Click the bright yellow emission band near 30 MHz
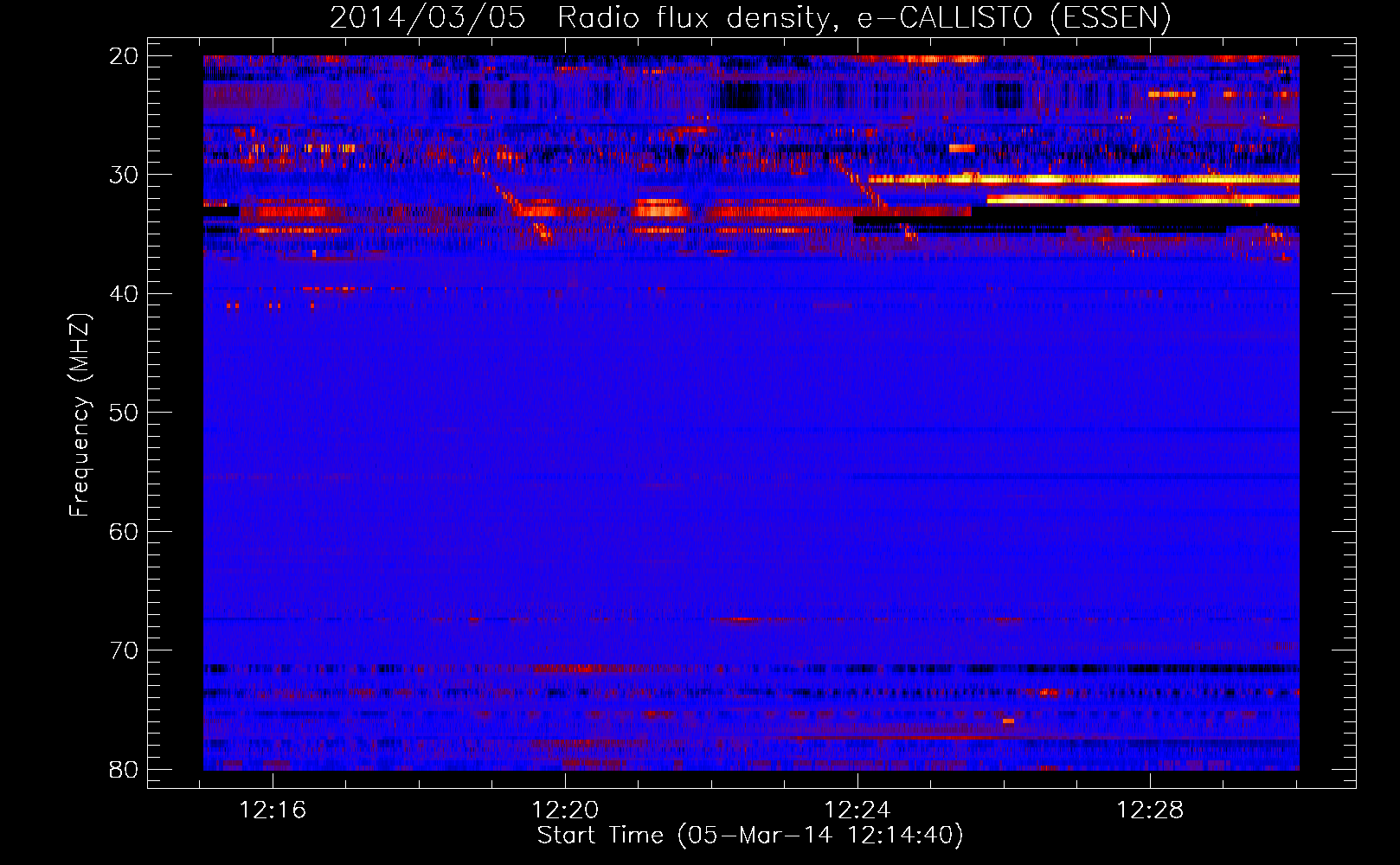 click(x=1083, y=179)
